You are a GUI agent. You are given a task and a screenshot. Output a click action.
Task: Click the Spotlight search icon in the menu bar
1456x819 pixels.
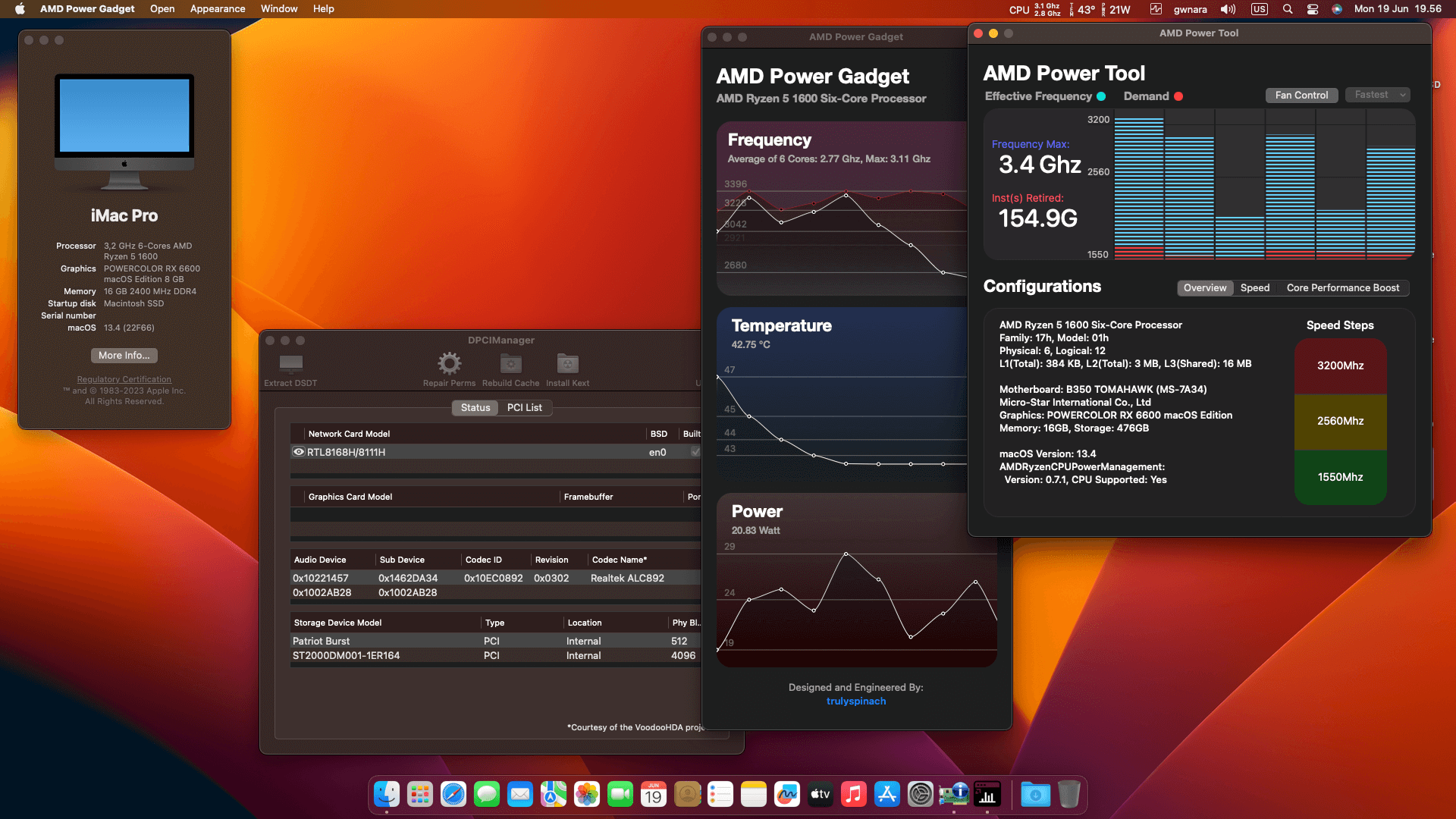(1288, 9)
